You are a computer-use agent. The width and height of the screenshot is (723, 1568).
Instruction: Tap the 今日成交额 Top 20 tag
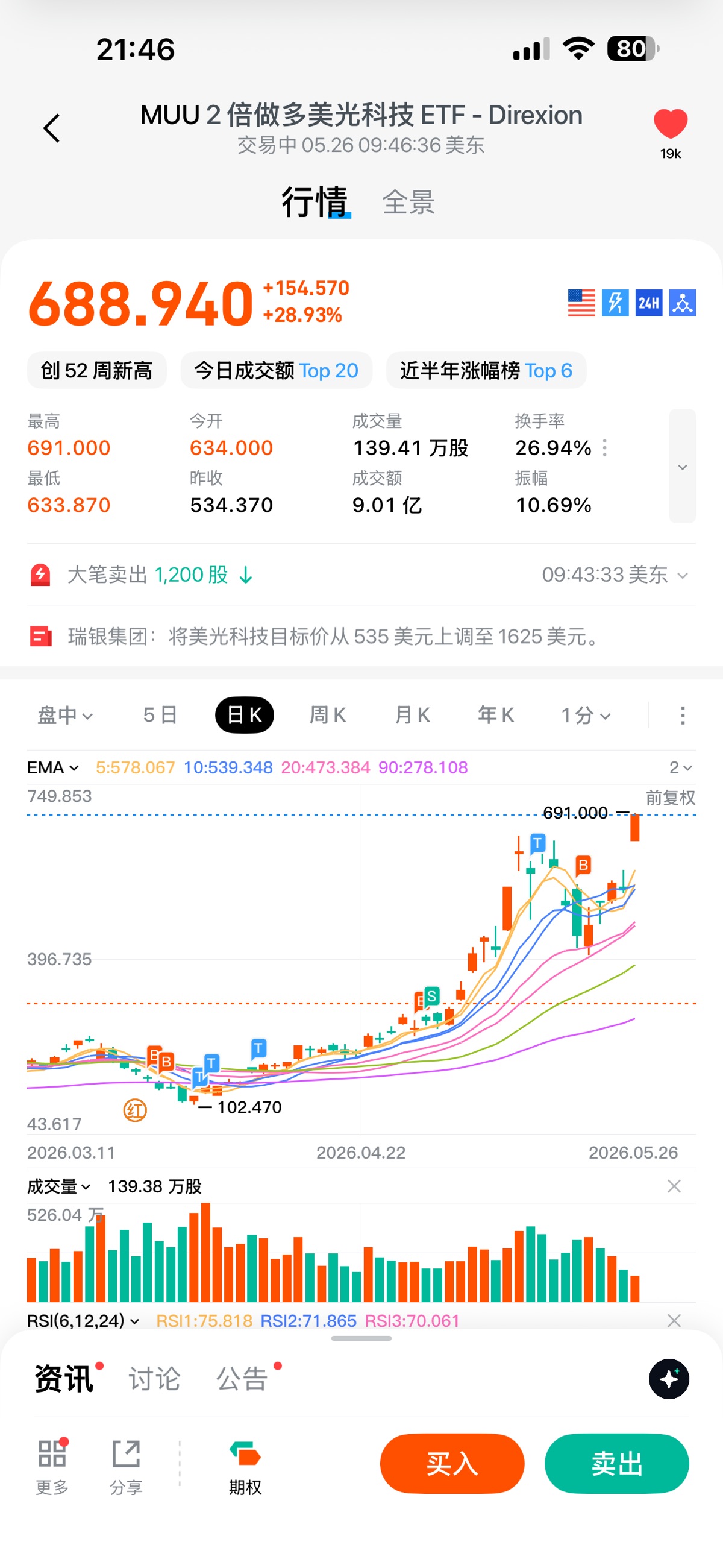coord(277,370)
